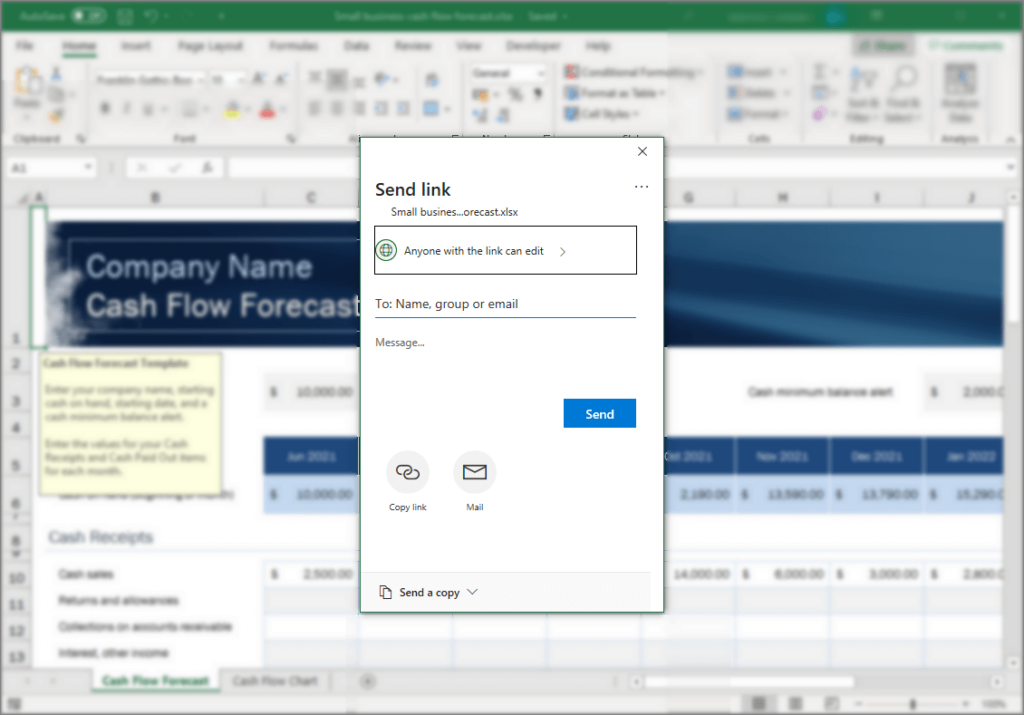Click the Save icon in title bar
Image resolution: width=1024 pixels, height=715 pixels.
(125, 16)
